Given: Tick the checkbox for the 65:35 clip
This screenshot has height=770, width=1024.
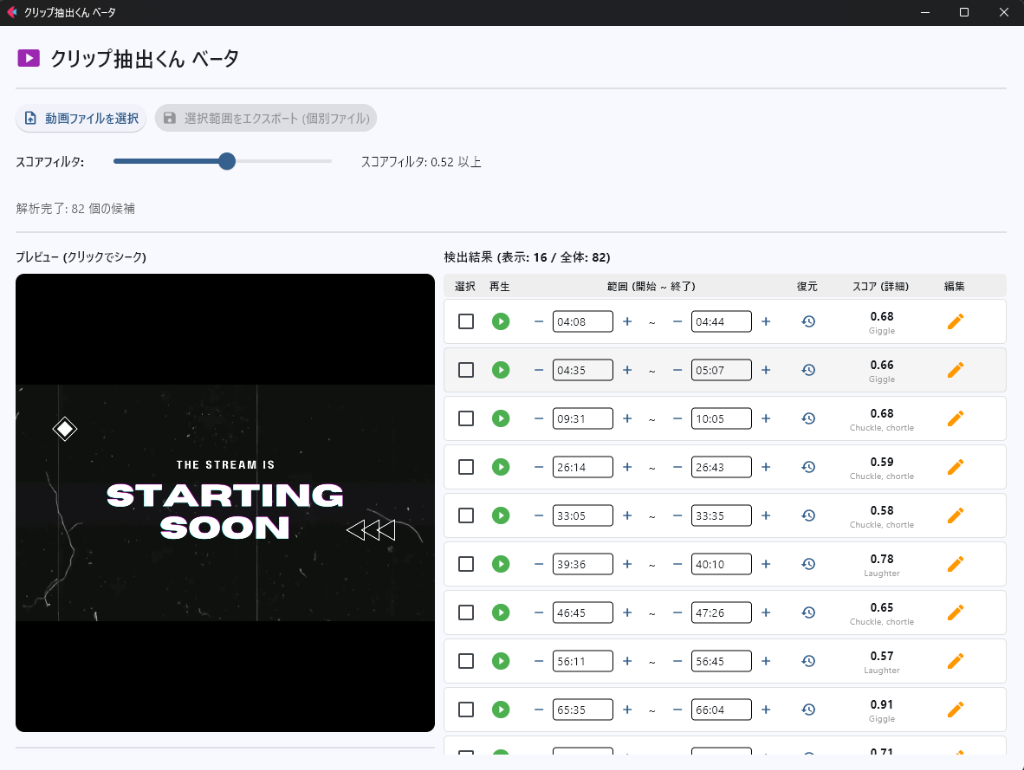Looking at the screenshot, I should (x=466, y=709).
